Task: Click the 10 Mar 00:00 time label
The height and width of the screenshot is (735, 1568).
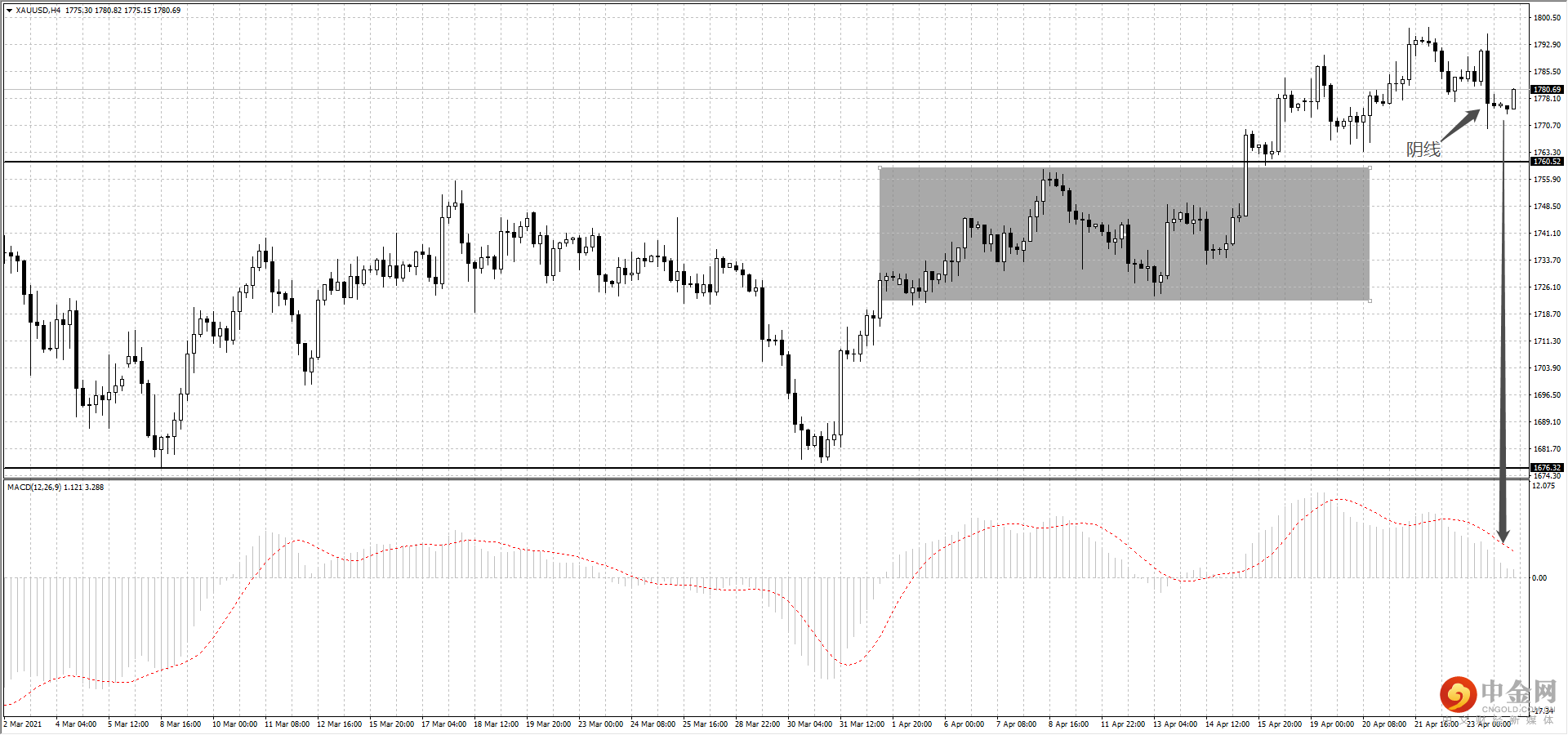Action: coord(234,724)
